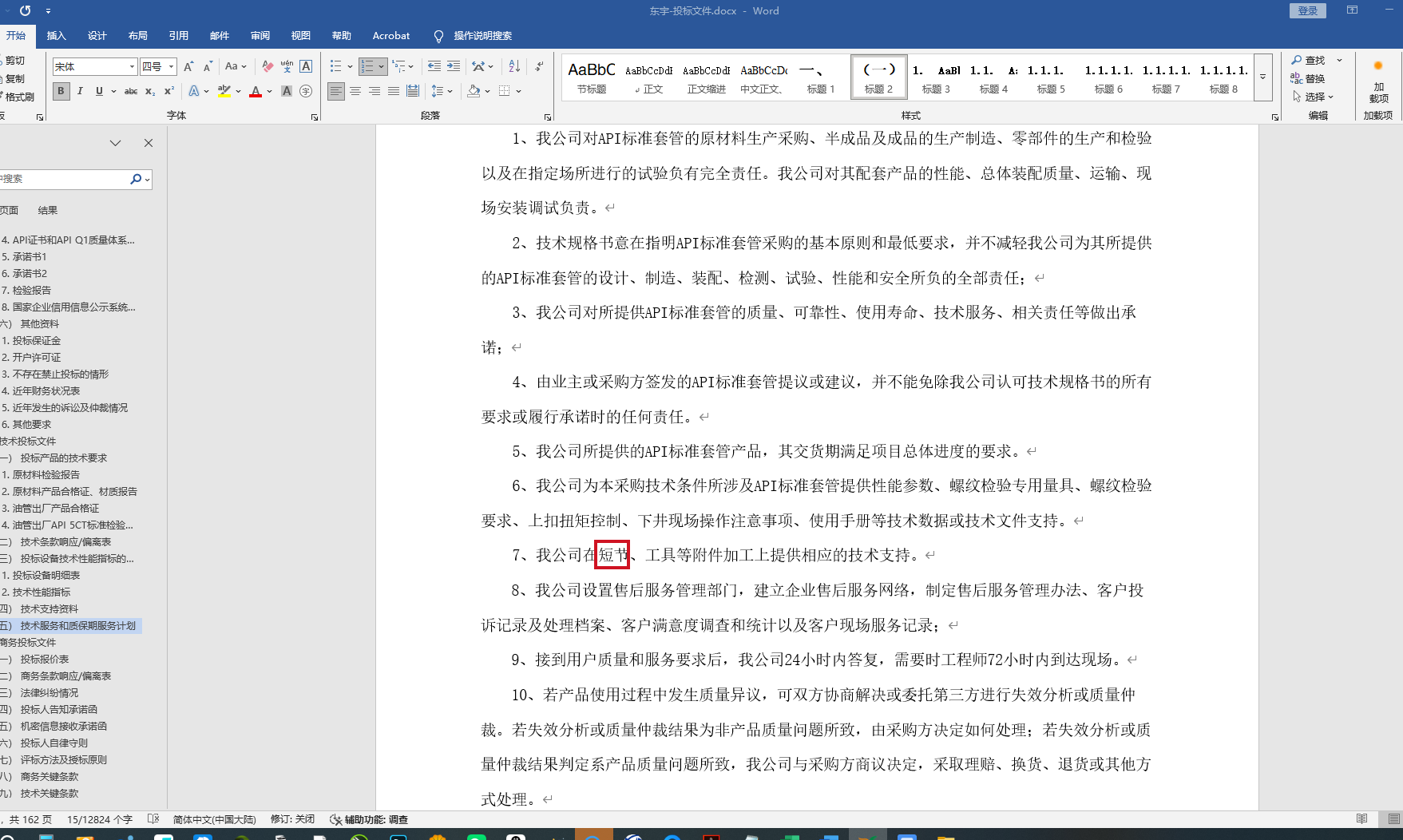This screenshot has height=840, width=1403.
Task: Click the search magnifier in navigation pane
Action: [136, 179]
